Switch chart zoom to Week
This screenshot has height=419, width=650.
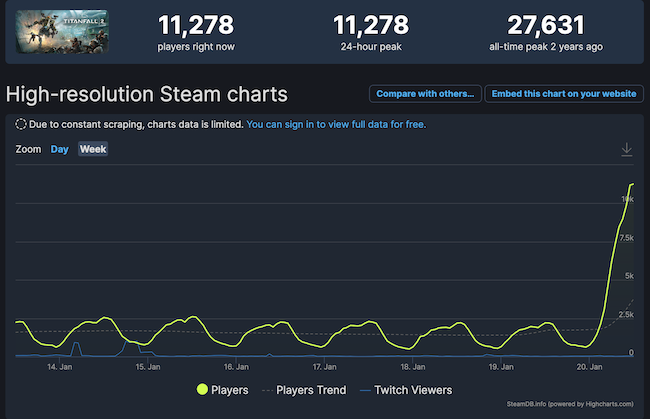pos(93,149)
